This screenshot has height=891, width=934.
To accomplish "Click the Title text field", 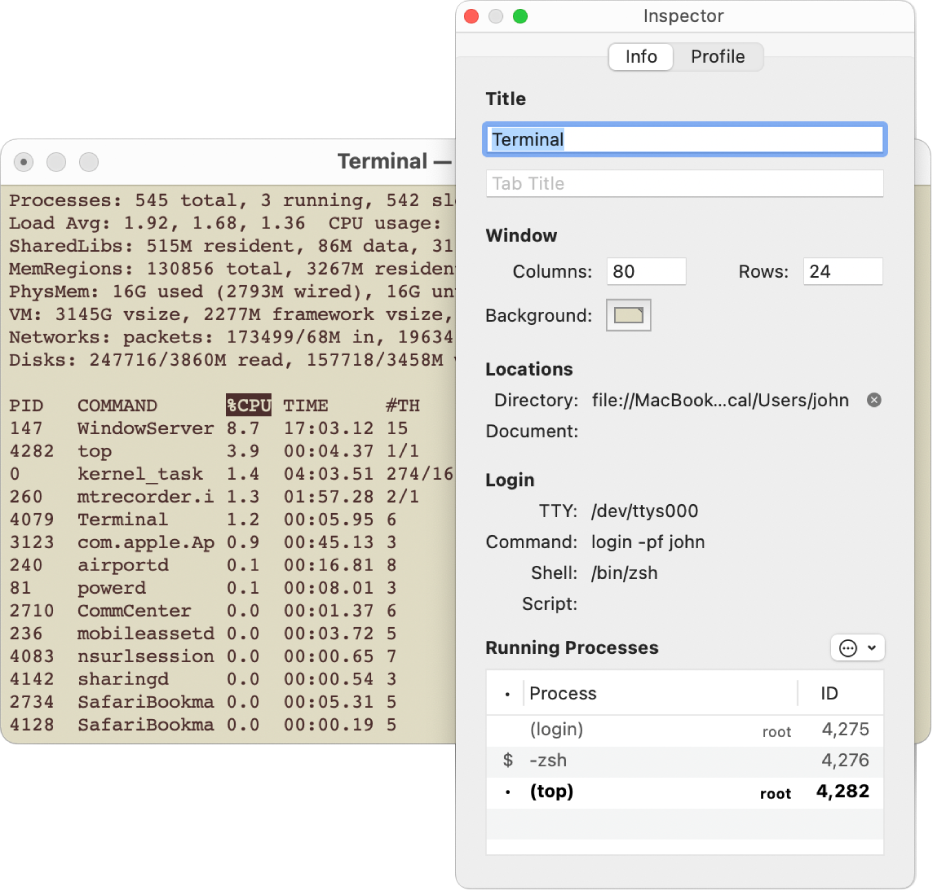I will 684,139.
